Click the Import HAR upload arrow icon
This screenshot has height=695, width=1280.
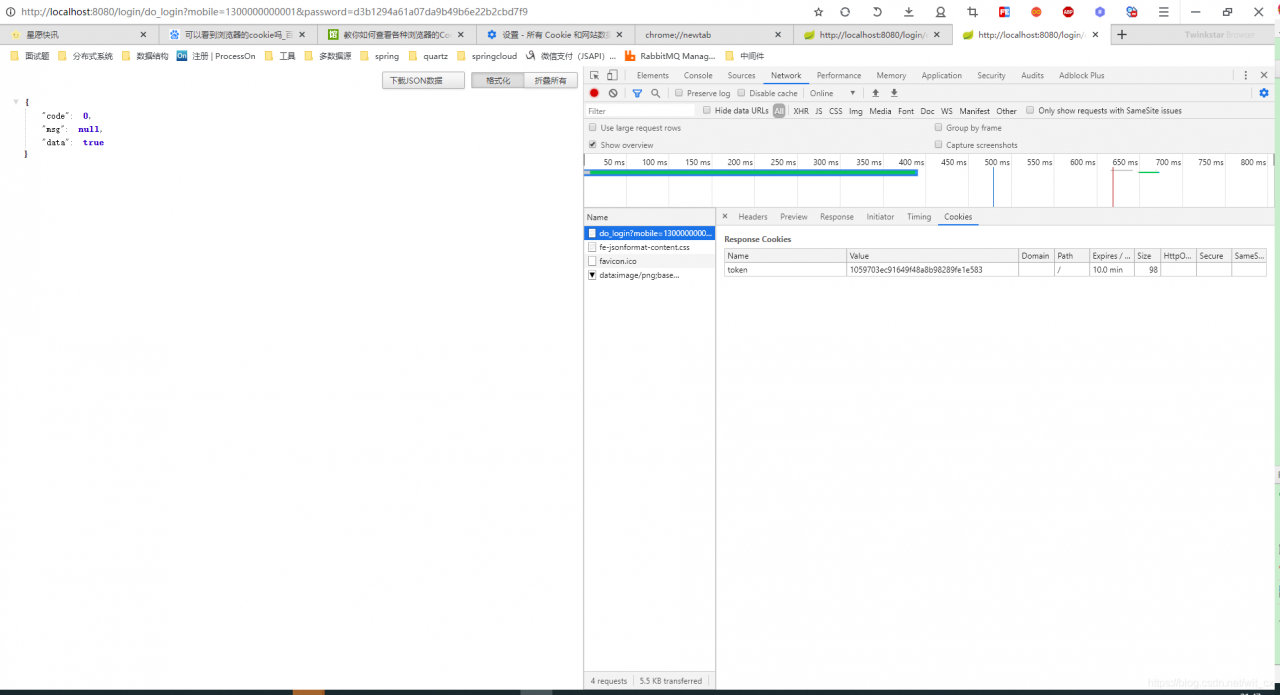tap(876, 93)
